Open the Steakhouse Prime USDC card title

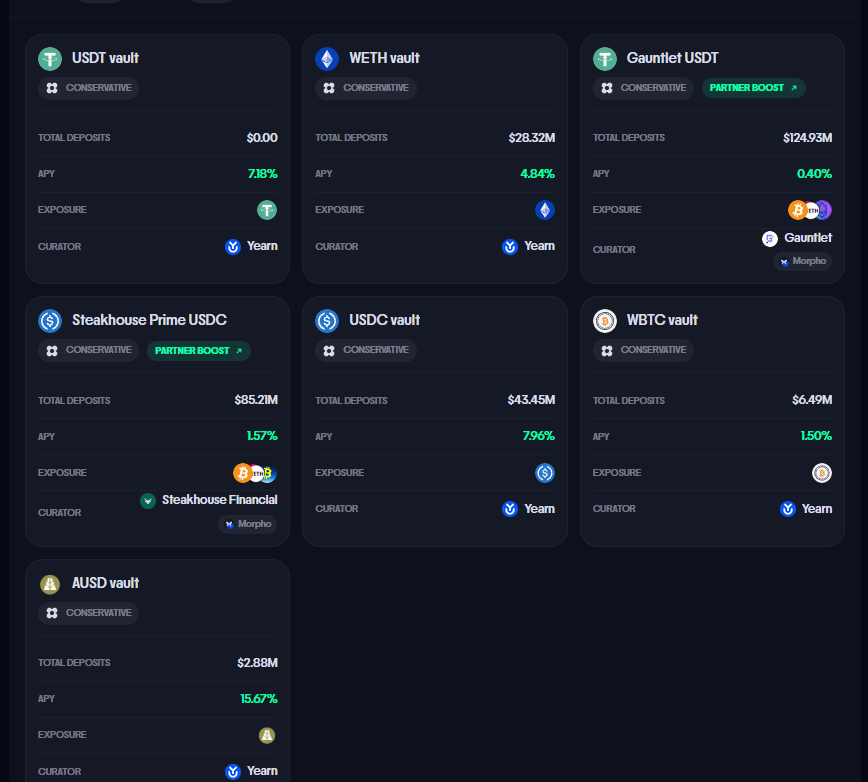click(x=149, y=320)
